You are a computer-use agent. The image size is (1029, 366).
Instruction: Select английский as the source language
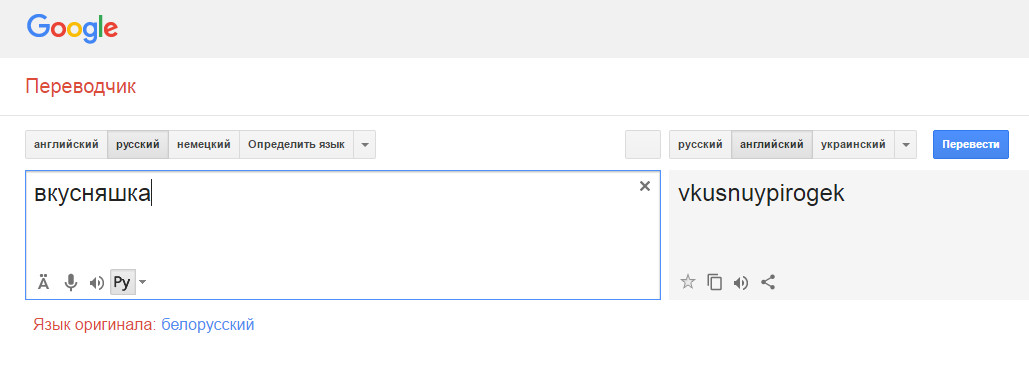pyautogui.click(x=66, y=144)
